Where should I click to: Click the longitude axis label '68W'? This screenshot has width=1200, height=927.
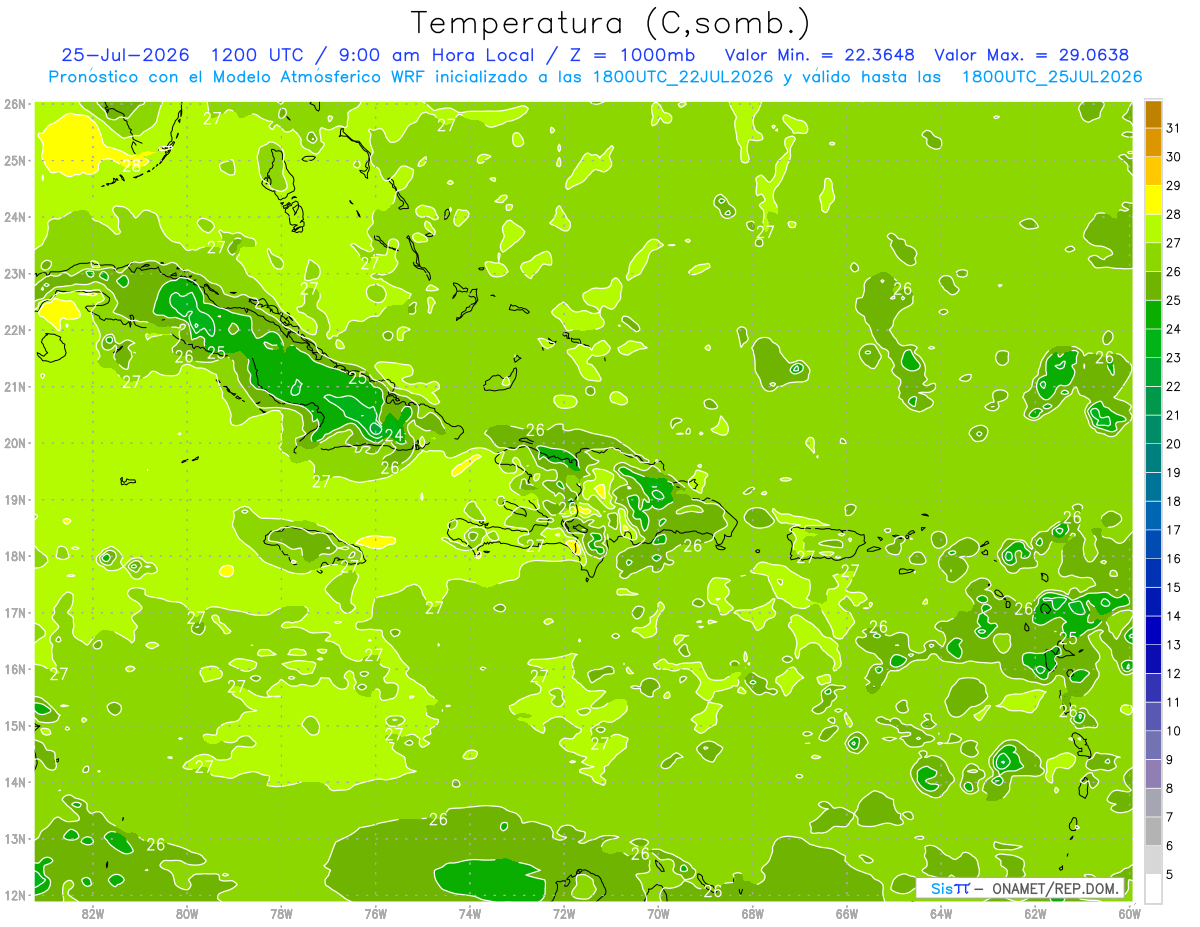pyautogui.click(x=753, y=913)
